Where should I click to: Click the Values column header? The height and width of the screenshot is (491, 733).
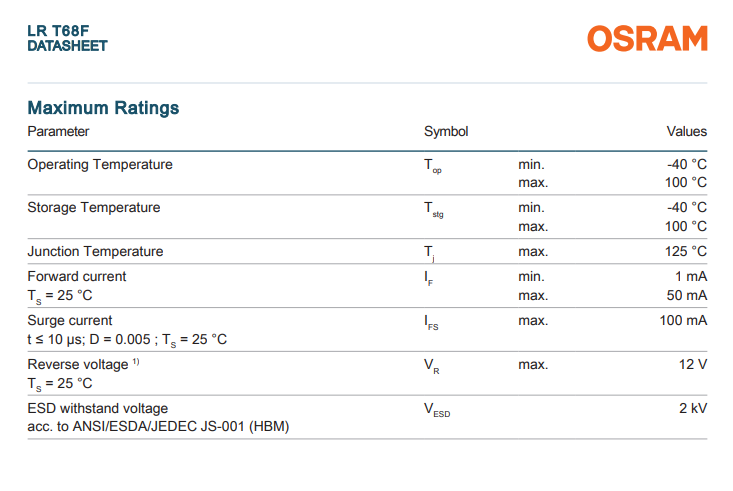click(x=686, y=132)
